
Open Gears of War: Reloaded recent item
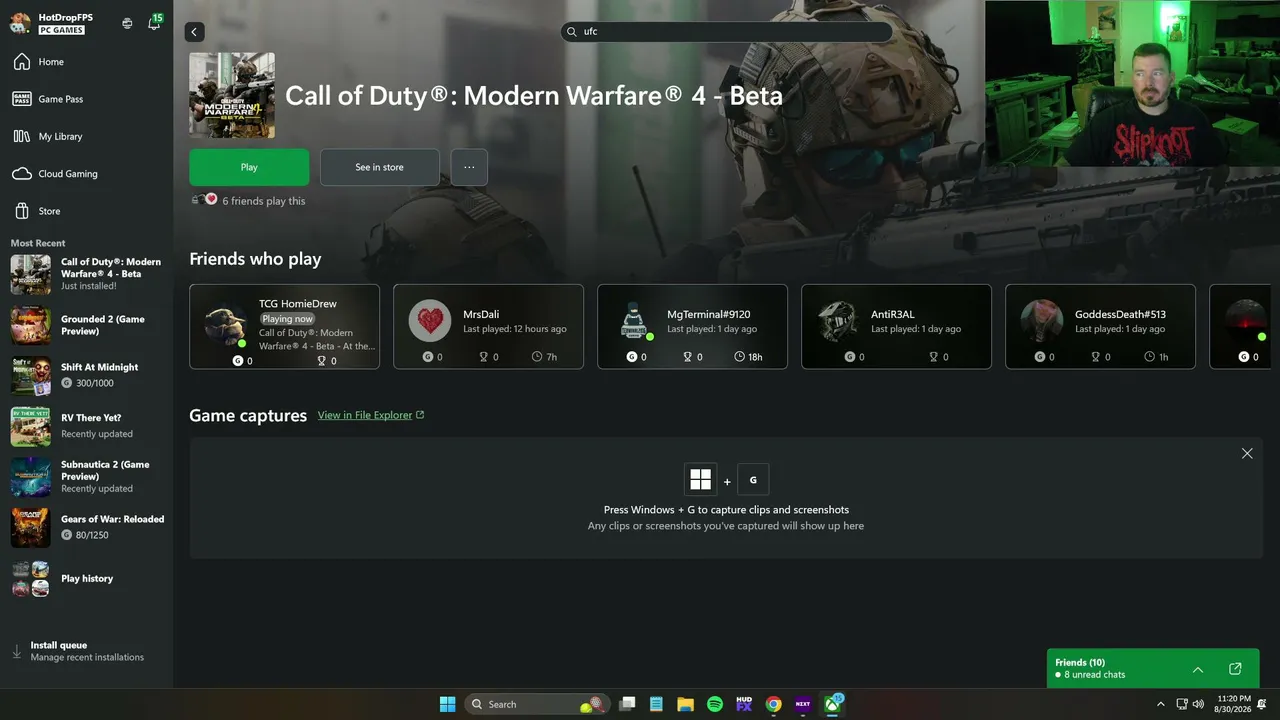click(86, 527)
